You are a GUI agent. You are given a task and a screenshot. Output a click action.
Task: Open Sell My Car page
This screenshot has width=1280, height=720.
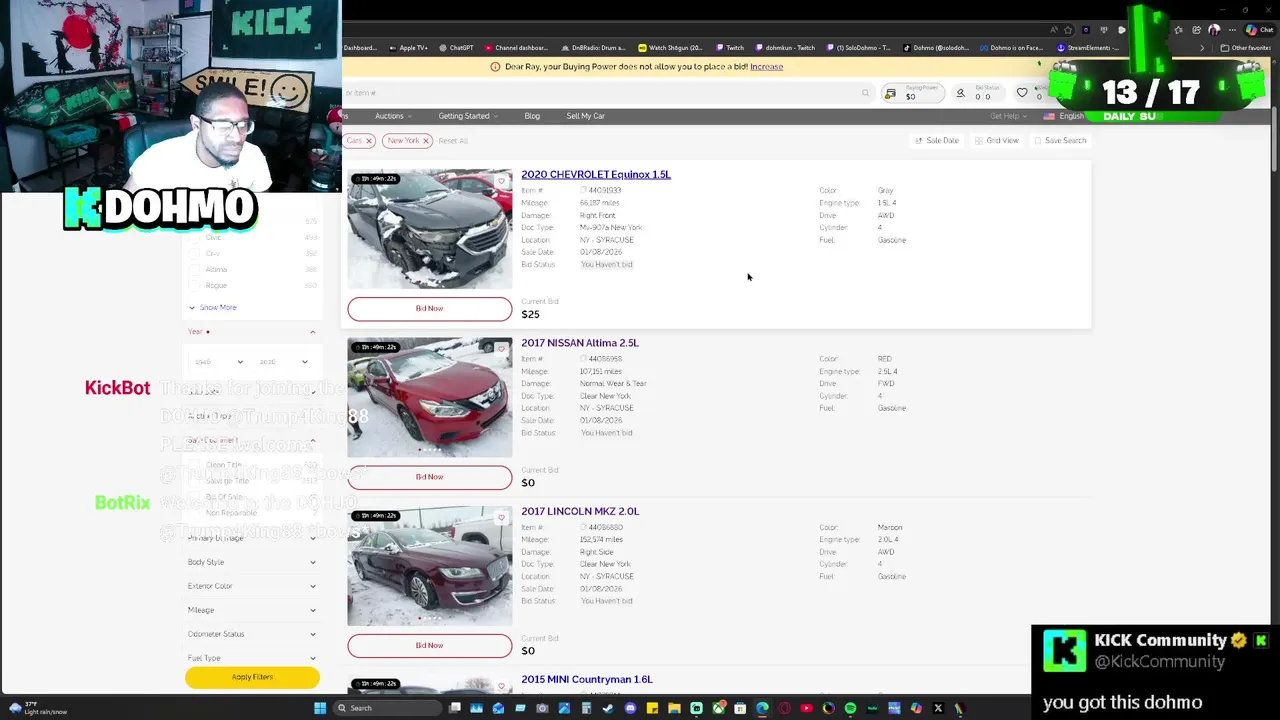[x=585, y=116]
